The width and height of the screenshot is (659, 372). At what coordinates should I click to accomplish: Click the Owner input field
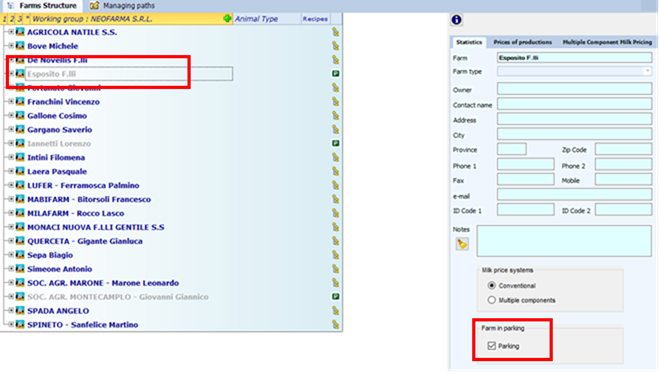click(x=575, y=89)
